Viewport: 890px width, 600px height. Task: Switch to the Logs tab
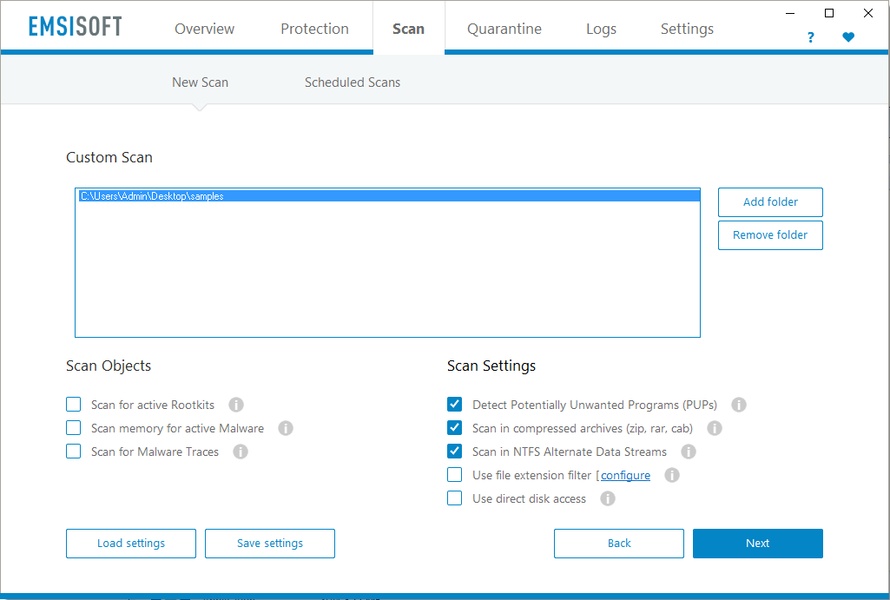tap(601, 29)
